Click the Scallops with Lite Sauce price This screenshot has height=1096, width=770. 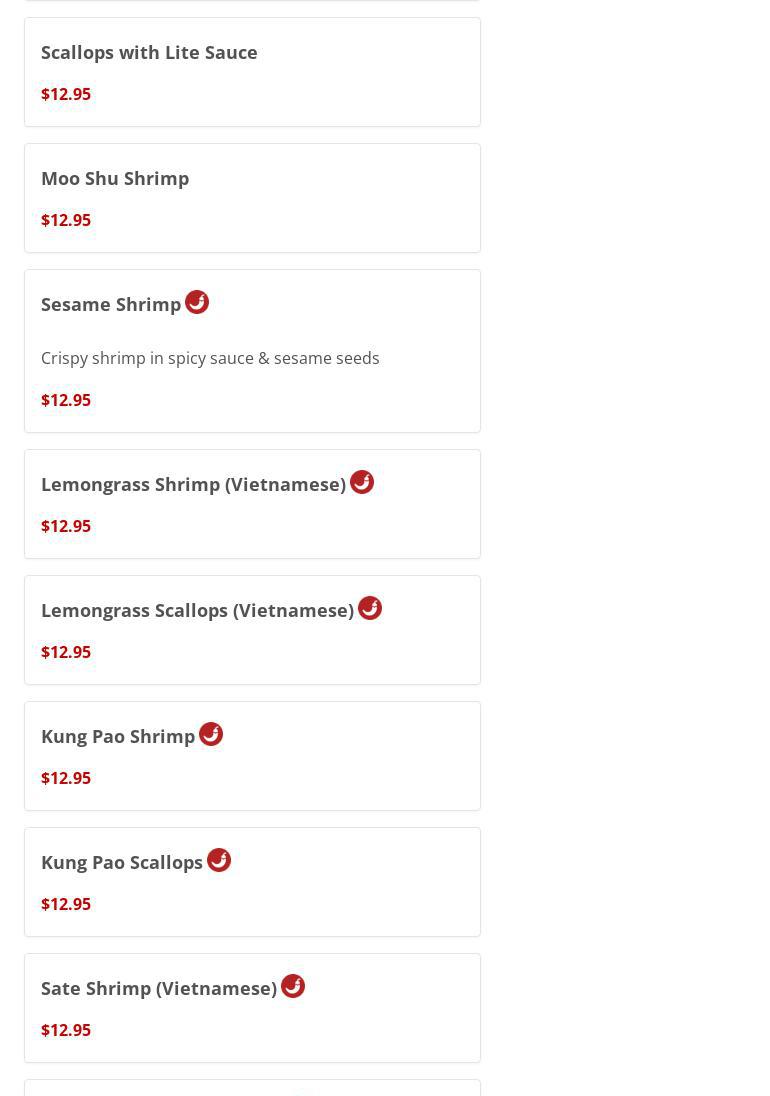point(66,94)
